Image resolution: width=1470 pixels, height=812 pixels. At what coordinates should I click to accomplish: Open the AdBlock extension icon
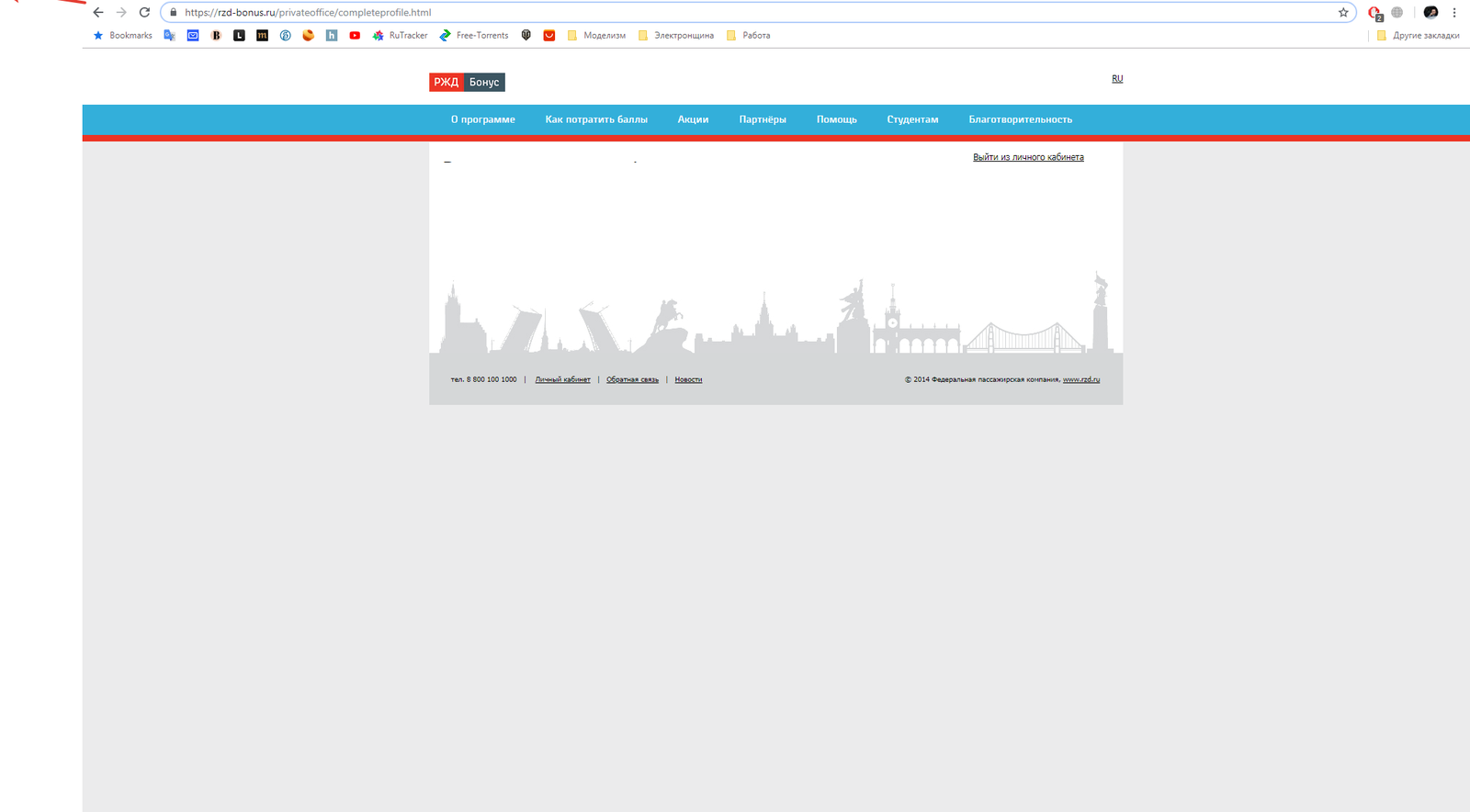coord(1374,13)
